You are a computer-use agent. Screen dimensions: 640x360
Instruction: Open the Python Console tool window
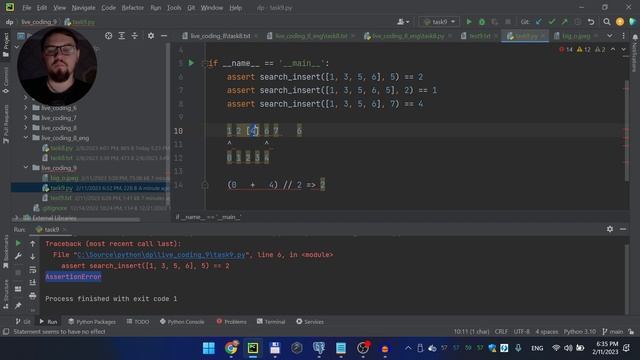pyautogui.click(x=182, y=322)
